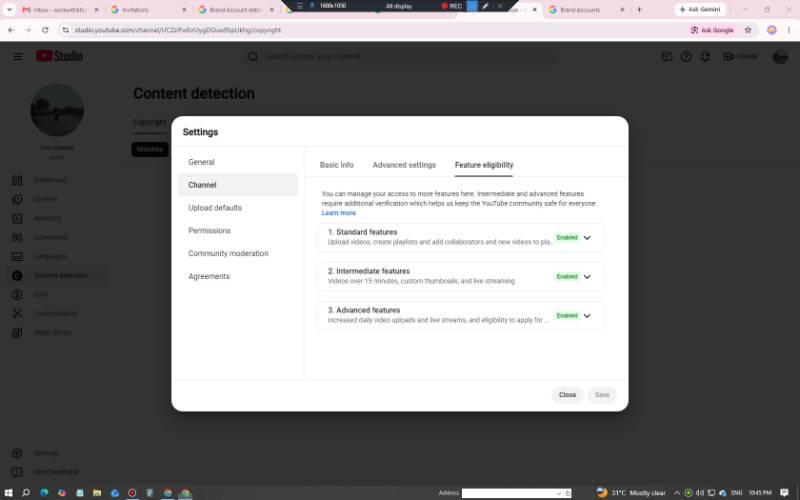This screenshot has width=800, height=500.
Task: Click the channel profile picture thumbnail
Action: 57,110
